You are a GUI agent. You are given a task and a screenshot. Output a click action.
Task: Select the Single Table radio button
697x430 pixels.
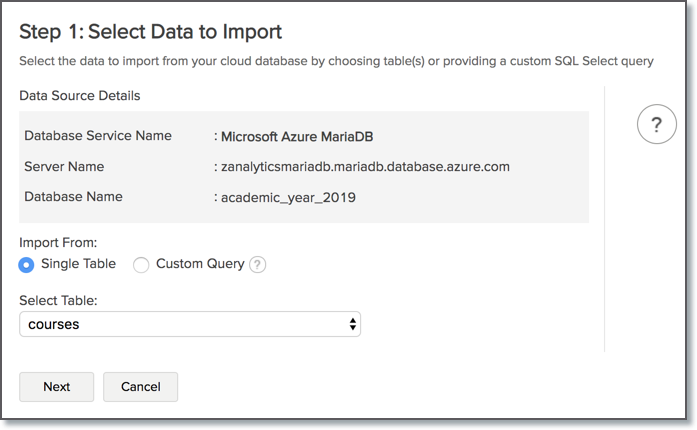(x=27, y=265)
